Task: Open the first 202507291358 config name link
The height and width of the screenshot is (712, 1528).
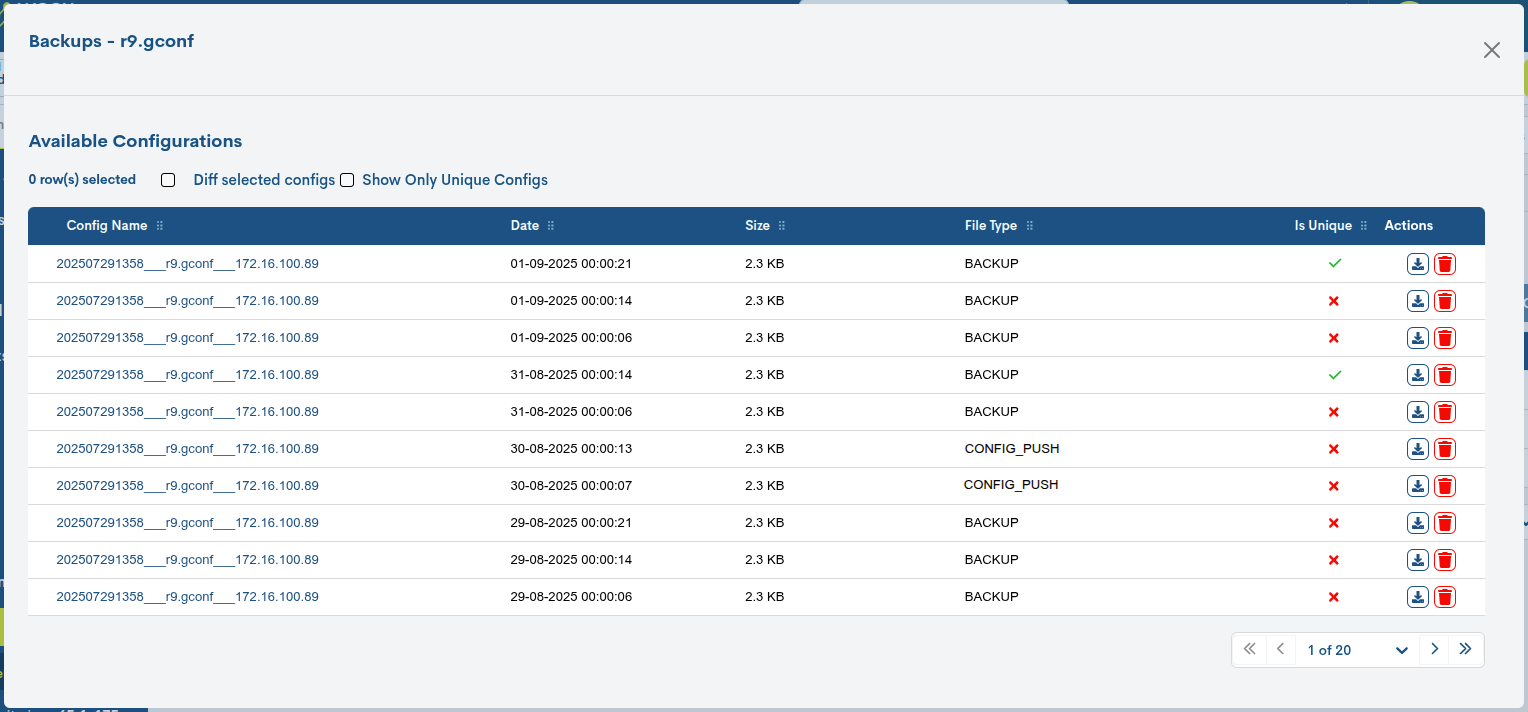Action: coord(186,263)
